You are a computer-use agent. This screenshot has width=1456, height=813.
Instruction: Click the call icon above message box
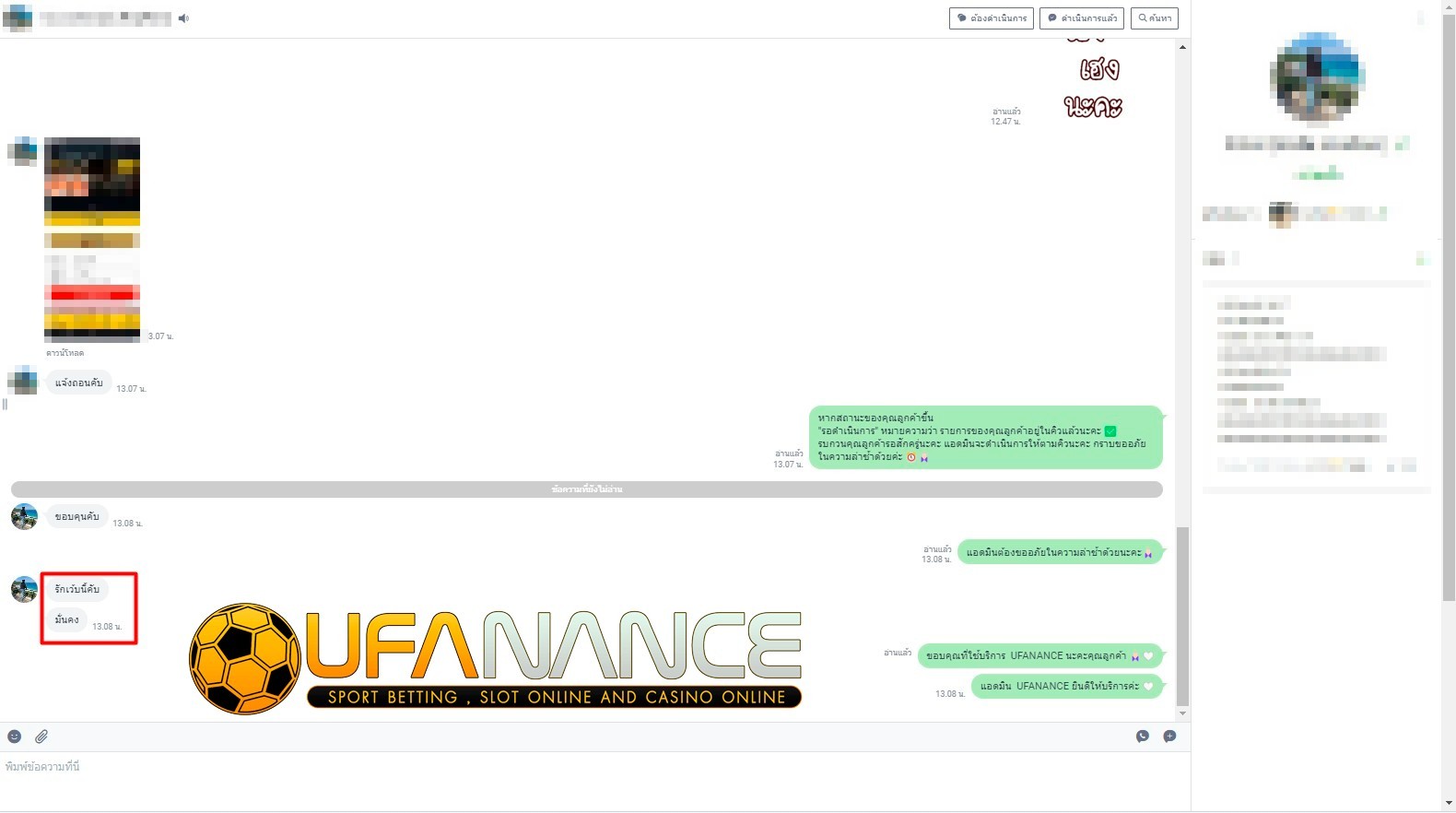tap(1143, 736)
